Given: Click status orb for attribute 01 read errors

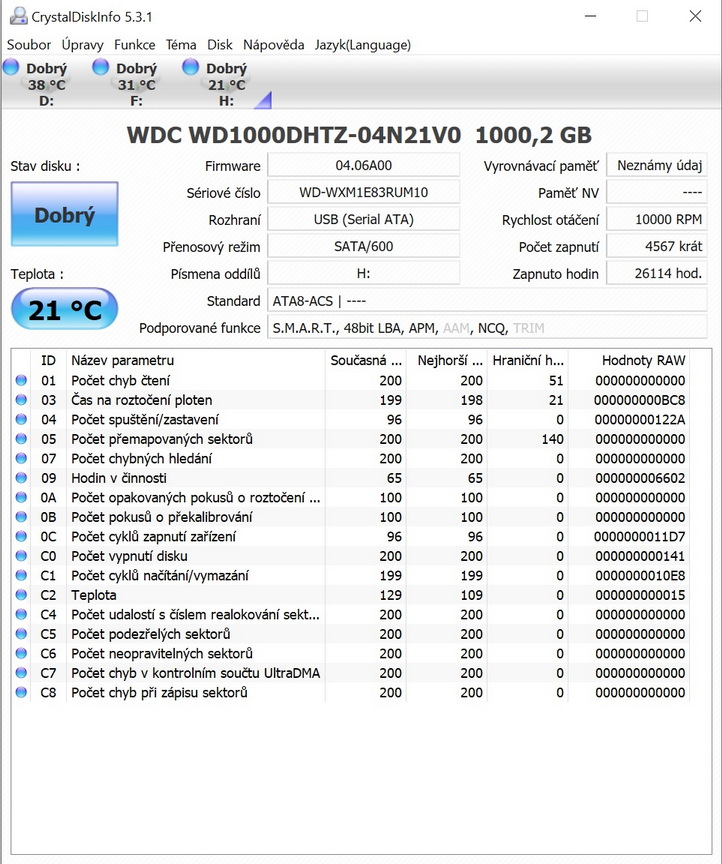Looking at the screenshot, I should pos(22,381).
